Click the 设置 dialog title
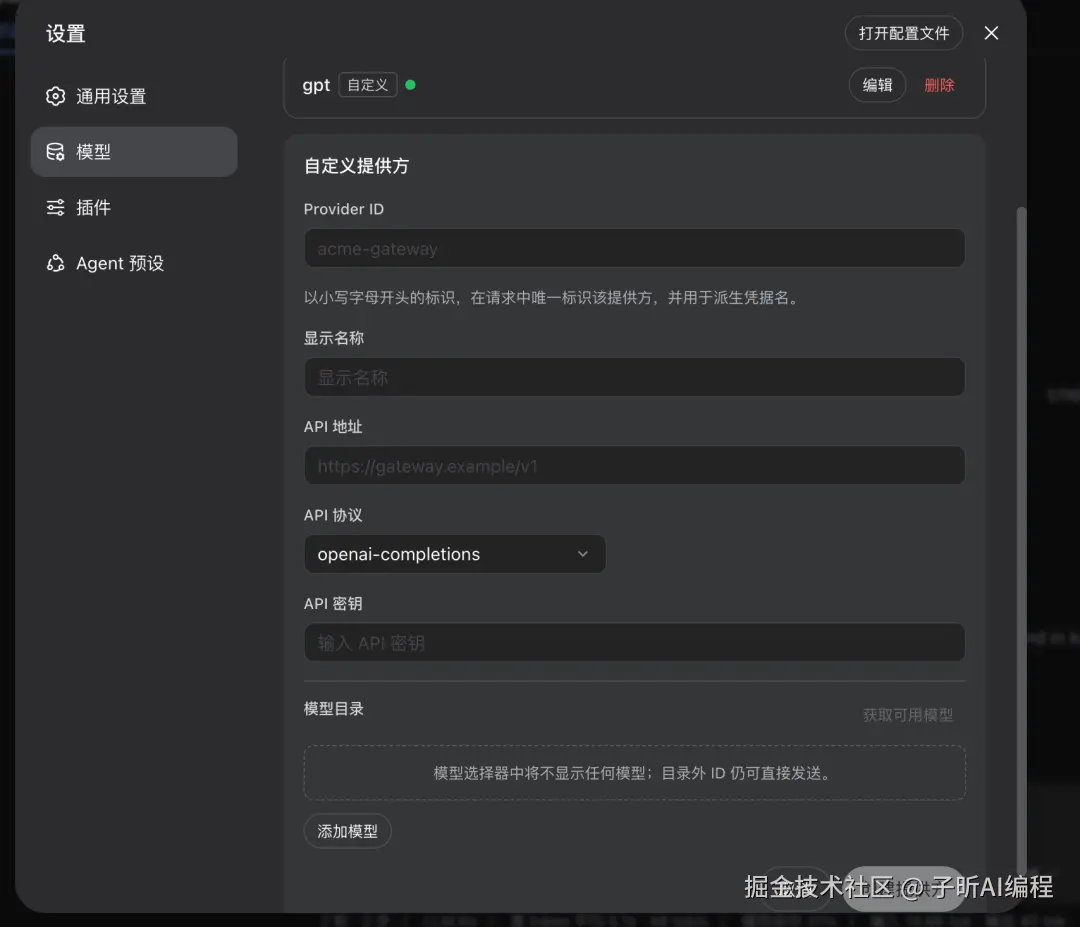Screen dimensions: 1080x927 click(65, 34)
